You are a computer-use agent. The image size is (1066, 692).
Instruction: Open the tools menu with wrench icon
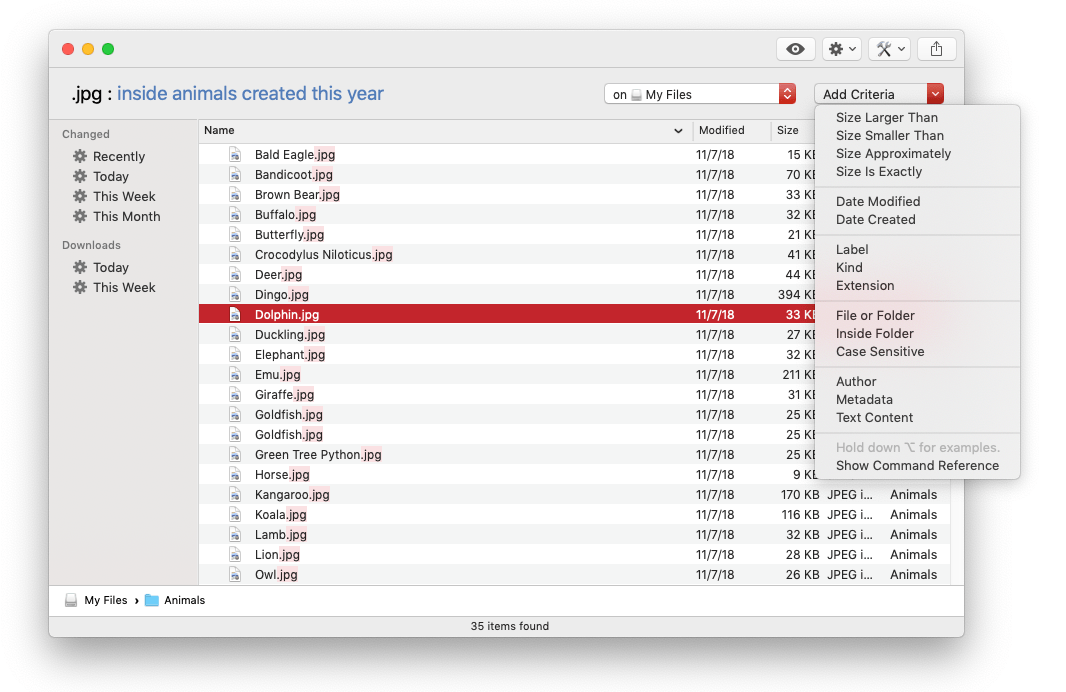click(x=888, y=49)
